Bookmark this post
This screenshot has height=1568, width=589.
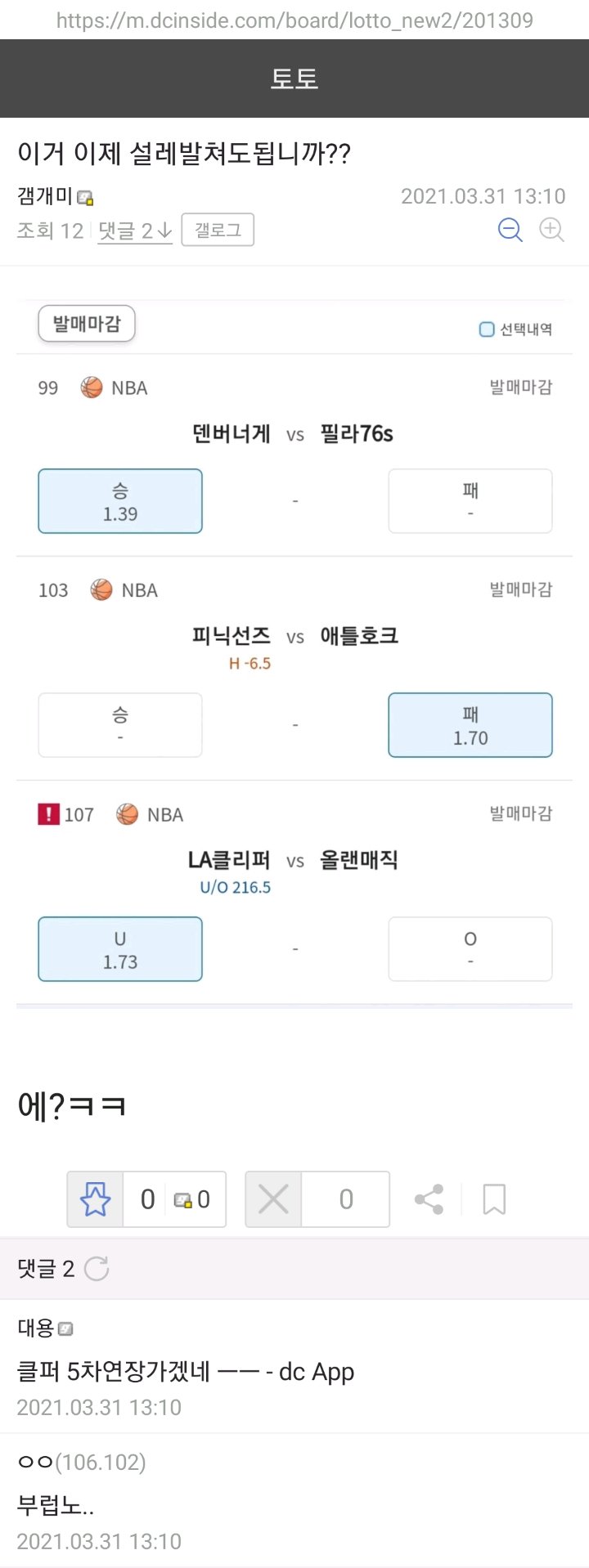(494, 1199)
